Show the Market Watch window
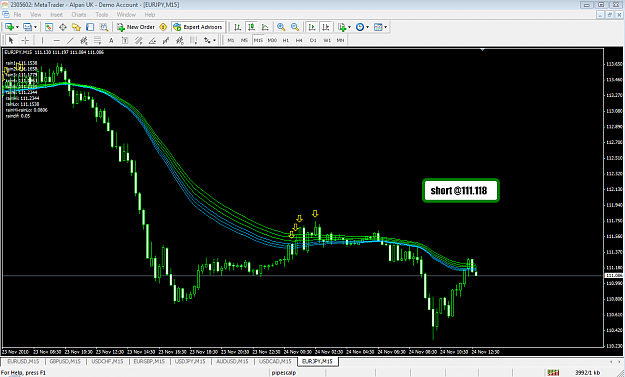This screenshot has height=377, width=625. click(49, 27)
